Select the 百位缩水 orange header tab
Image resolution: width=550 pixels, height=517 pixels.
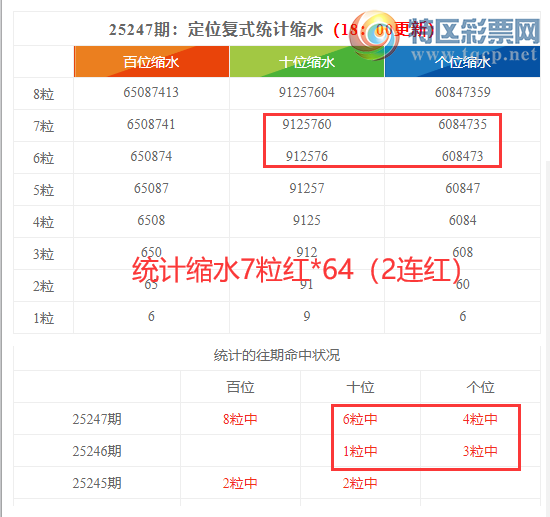152,62
